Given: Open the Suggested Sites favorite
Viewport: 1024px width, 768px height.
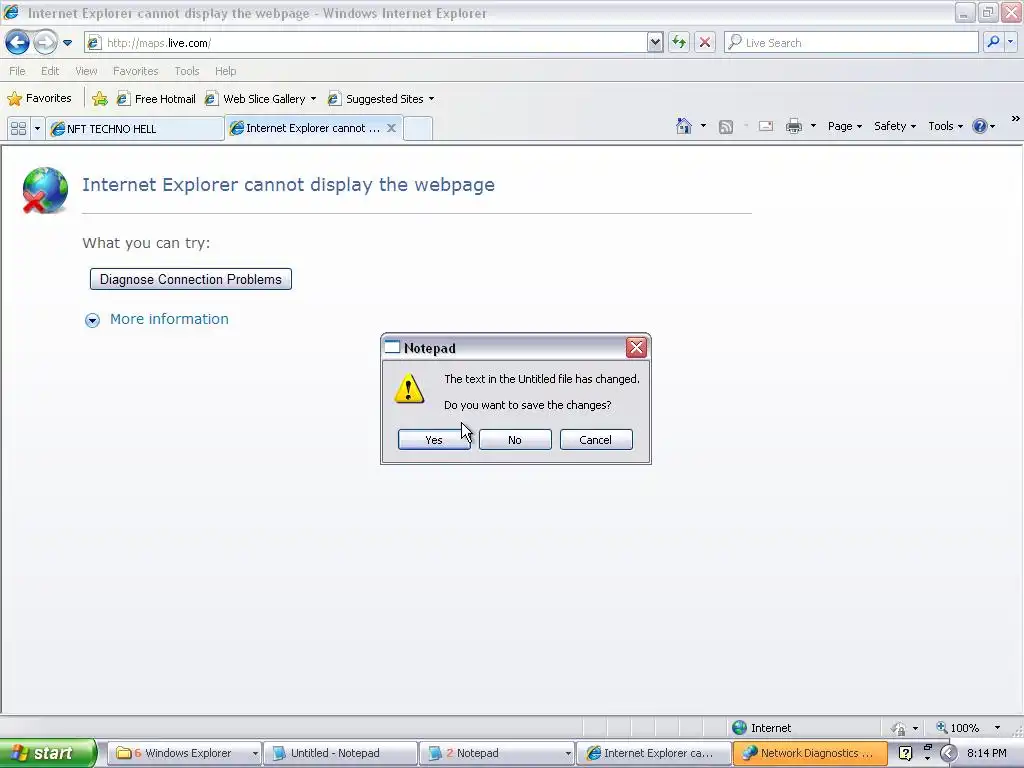Looking at the screenshot, I should coord(376,99).
